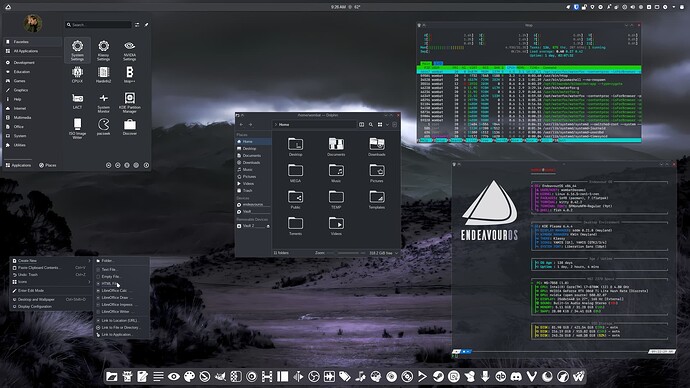Launch Discover from the favorites

tap(129, 127)
